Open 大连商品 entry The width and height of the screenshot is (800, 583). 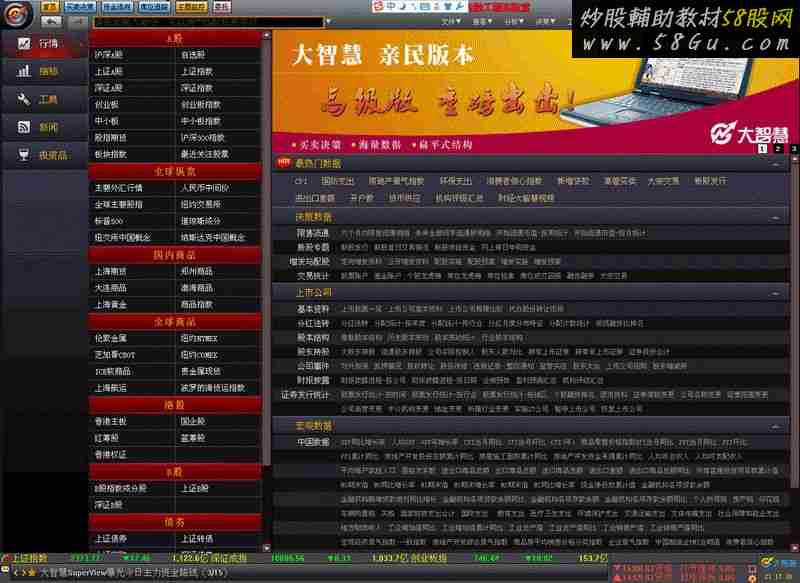(110, 288)
